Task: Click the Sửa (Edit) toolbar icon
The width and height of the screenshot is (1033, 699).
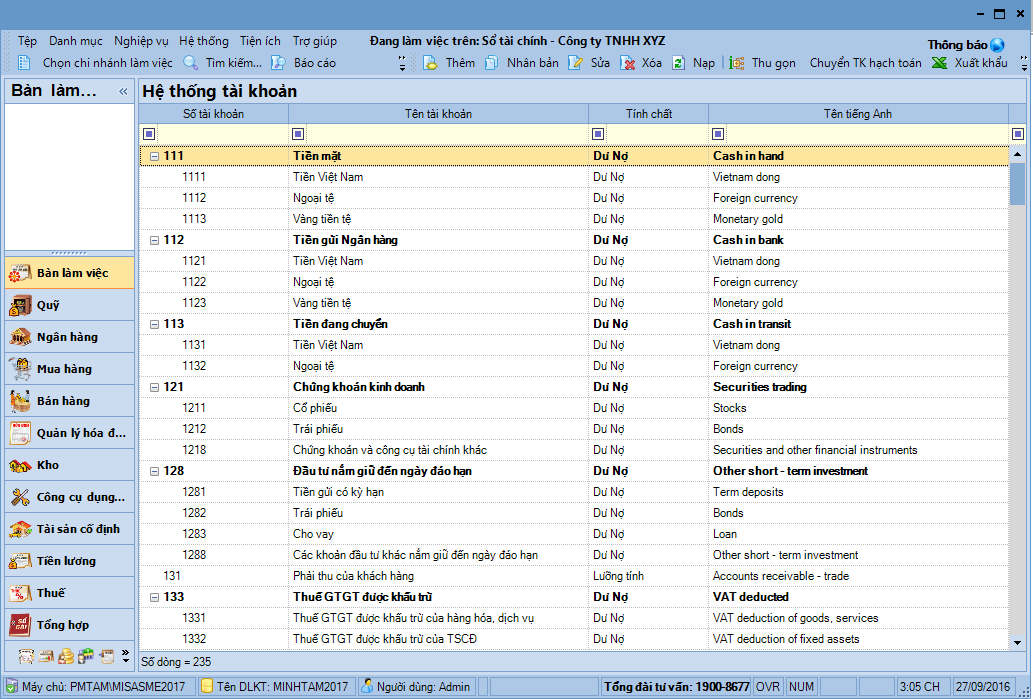Action: (x=576, y=63)
